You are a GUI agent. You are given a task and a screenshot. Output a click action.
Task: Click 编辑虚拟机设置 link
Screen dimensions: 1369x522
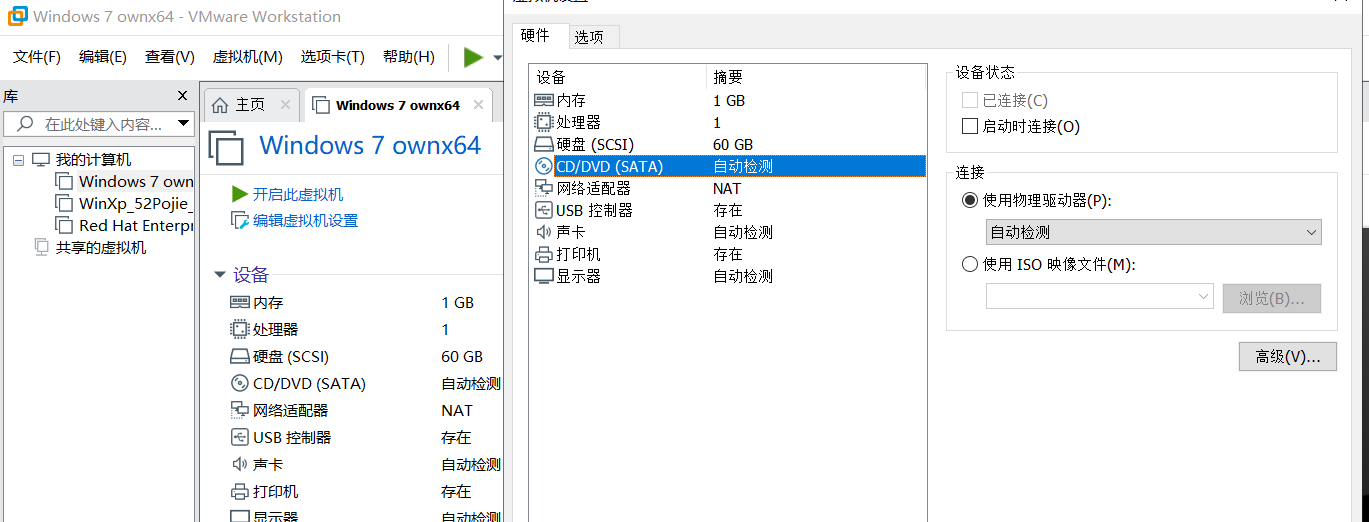tap(305, 221)
